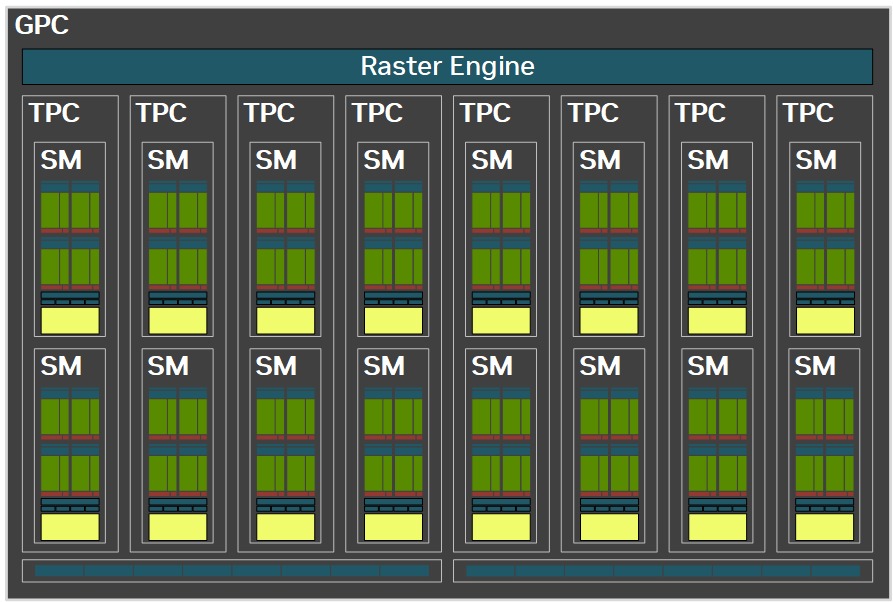Click the lower SM label in the fourth TPC
Image resolution: width=893 pixels, height=602 pixels.
pos(384,366)
